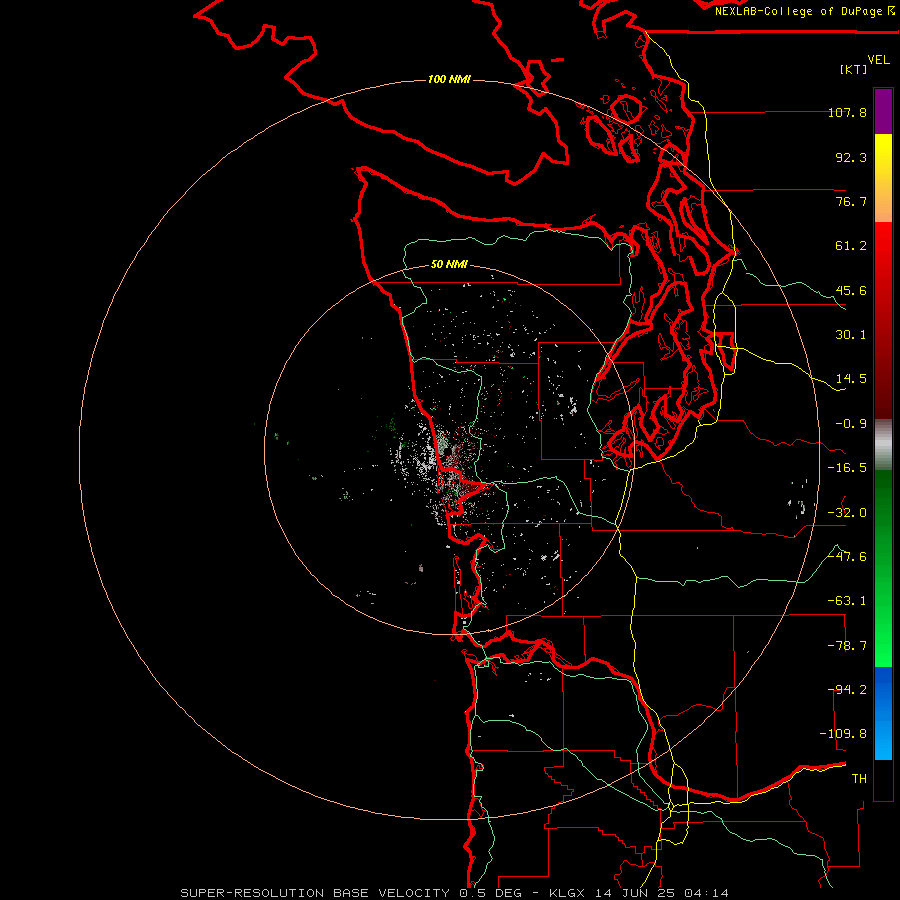Click the 14 JUN 25 04:14 timestamp

pyautogui.click(x=664, y=893)
